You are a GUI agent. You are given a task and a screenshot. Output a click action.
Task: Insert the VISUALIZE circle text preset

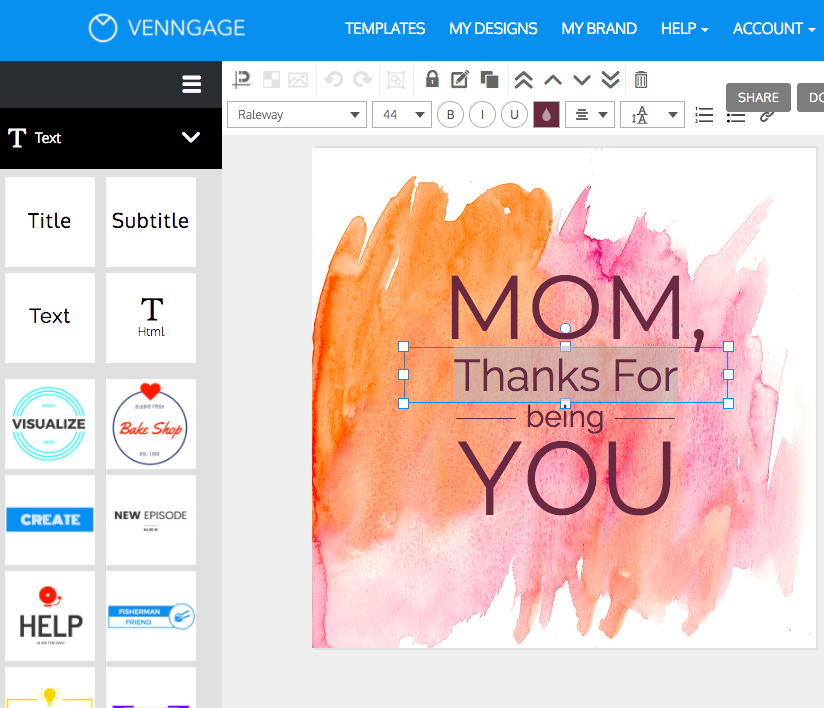pyautogui.click(x=50, y=424)
